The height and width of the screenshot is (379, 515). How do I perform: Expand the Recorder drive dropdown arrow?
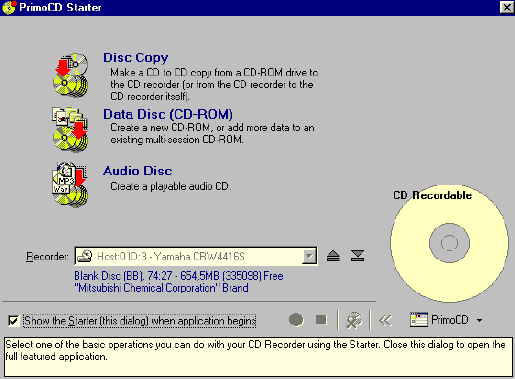pos(309,256)
